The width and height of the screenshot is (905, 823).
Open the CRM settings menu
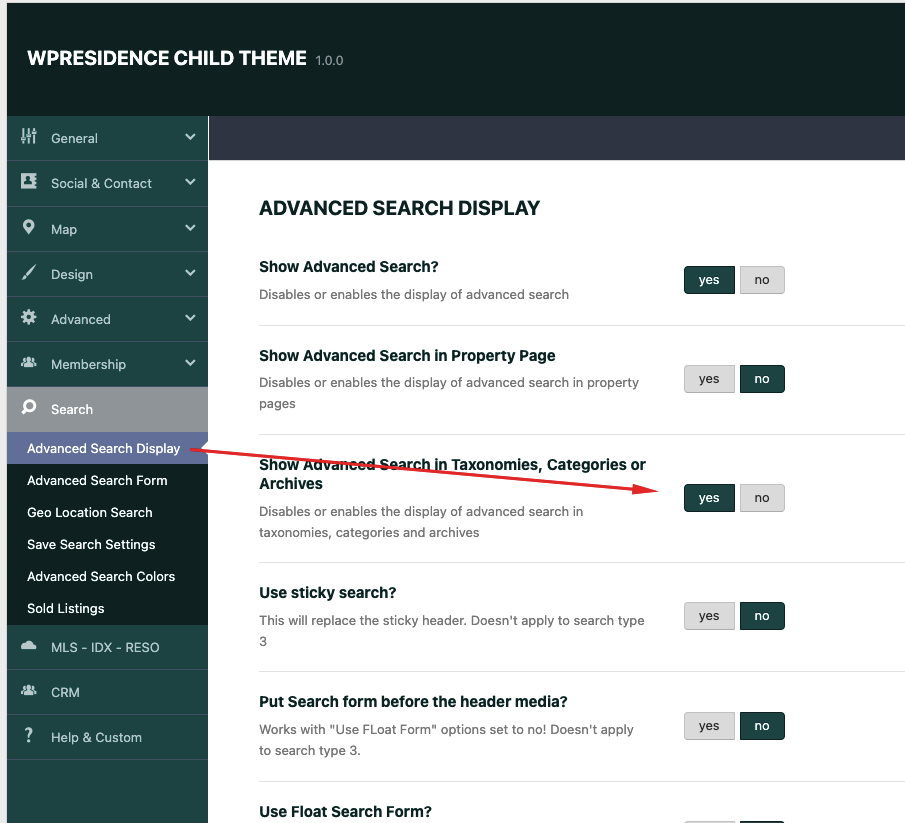[107, 693]
